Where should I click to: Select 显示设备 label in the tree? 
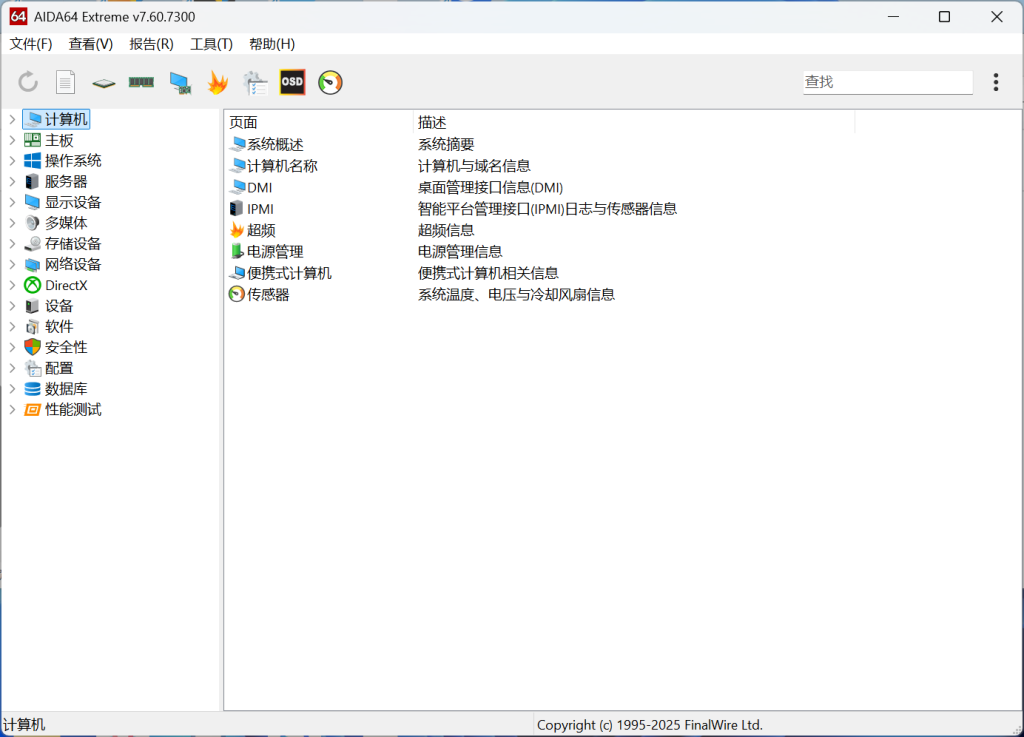[73, 202]
